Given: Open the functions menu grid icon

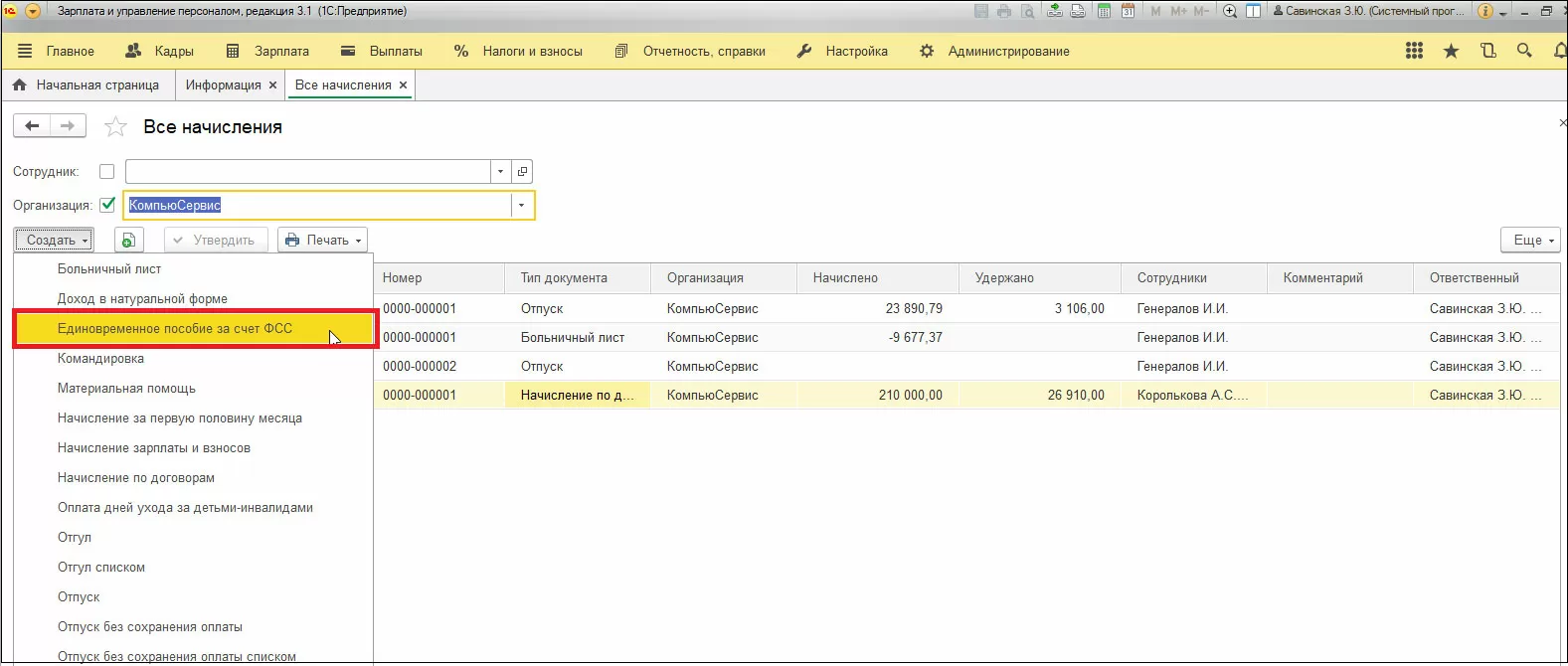Looking at the screenshot, I should 1414,51.
